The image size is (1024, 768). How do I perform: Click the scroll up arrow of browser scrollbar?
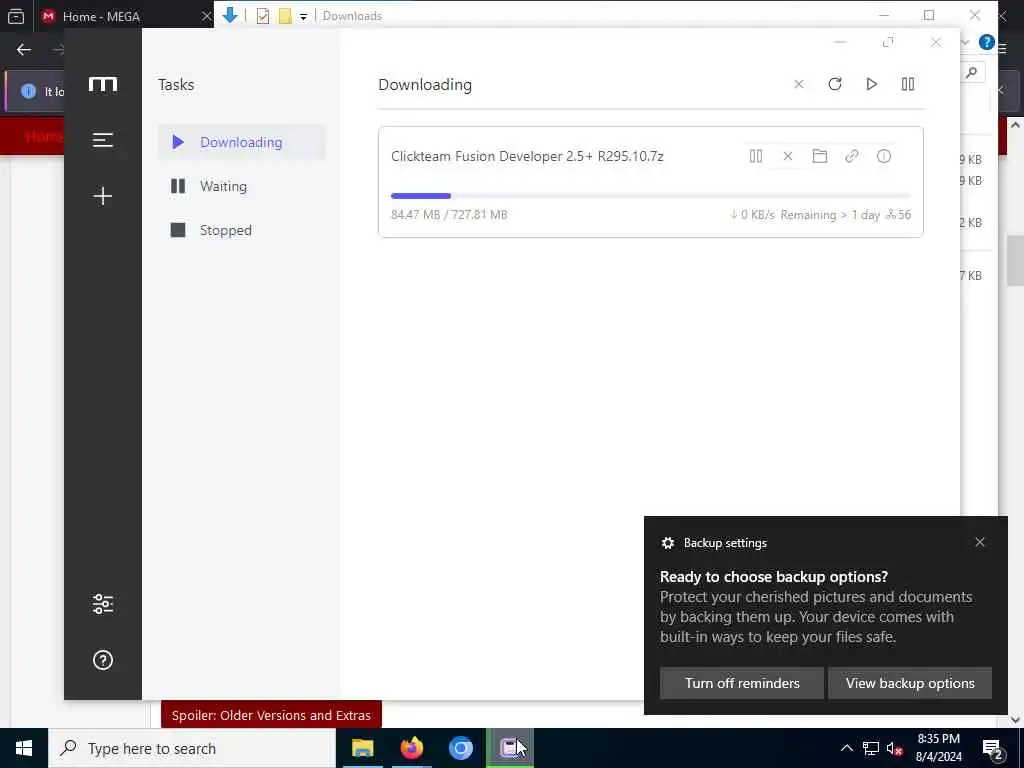click(x=1016, y=125)
